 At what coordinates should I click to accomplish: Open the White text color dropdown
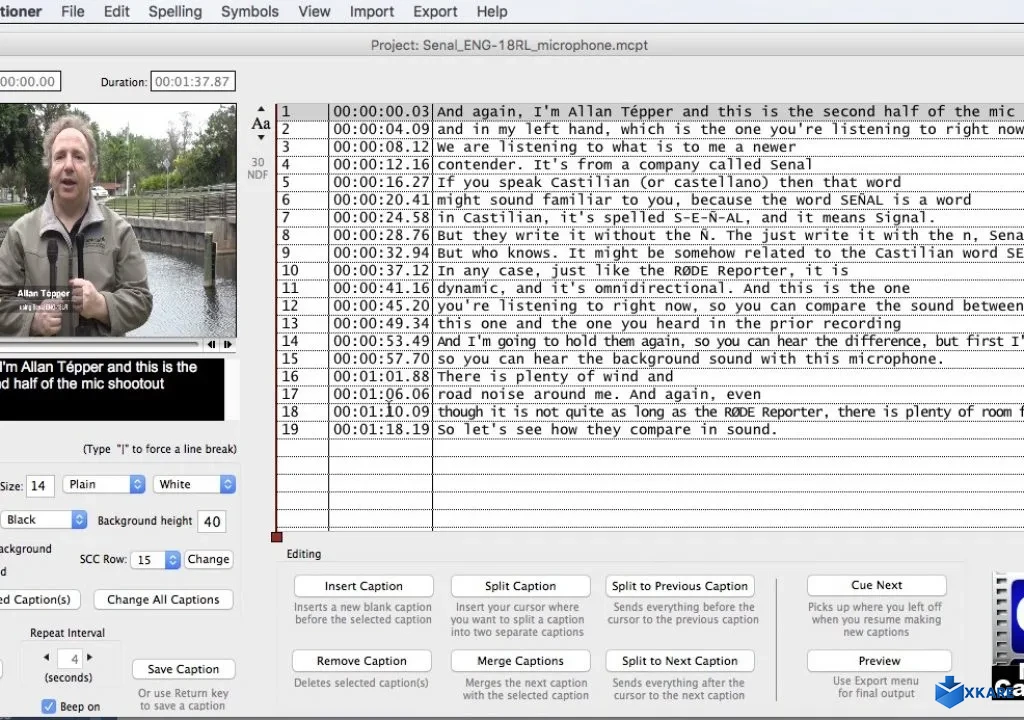point(194,484)
